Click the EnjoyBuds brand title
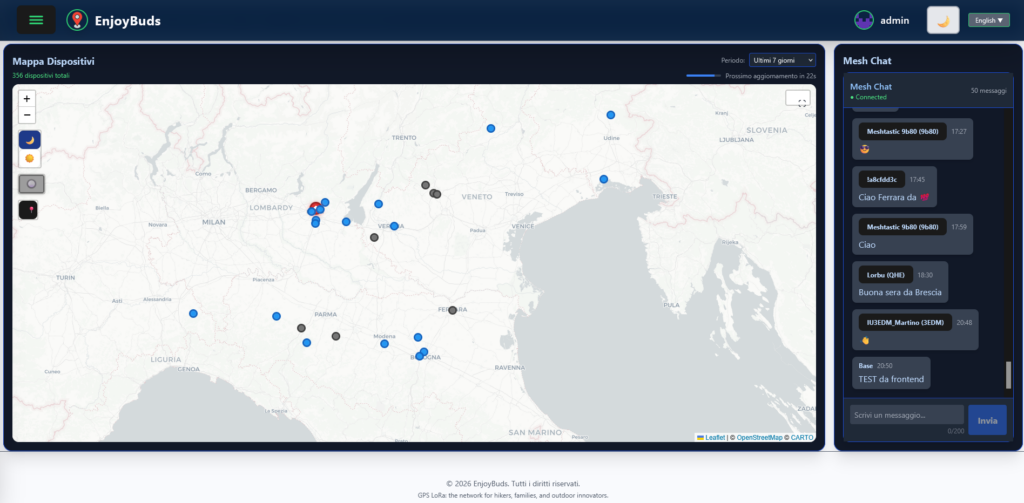This screenshot has height=503, width=1024. pyautogui.click(x=127, y=20)
